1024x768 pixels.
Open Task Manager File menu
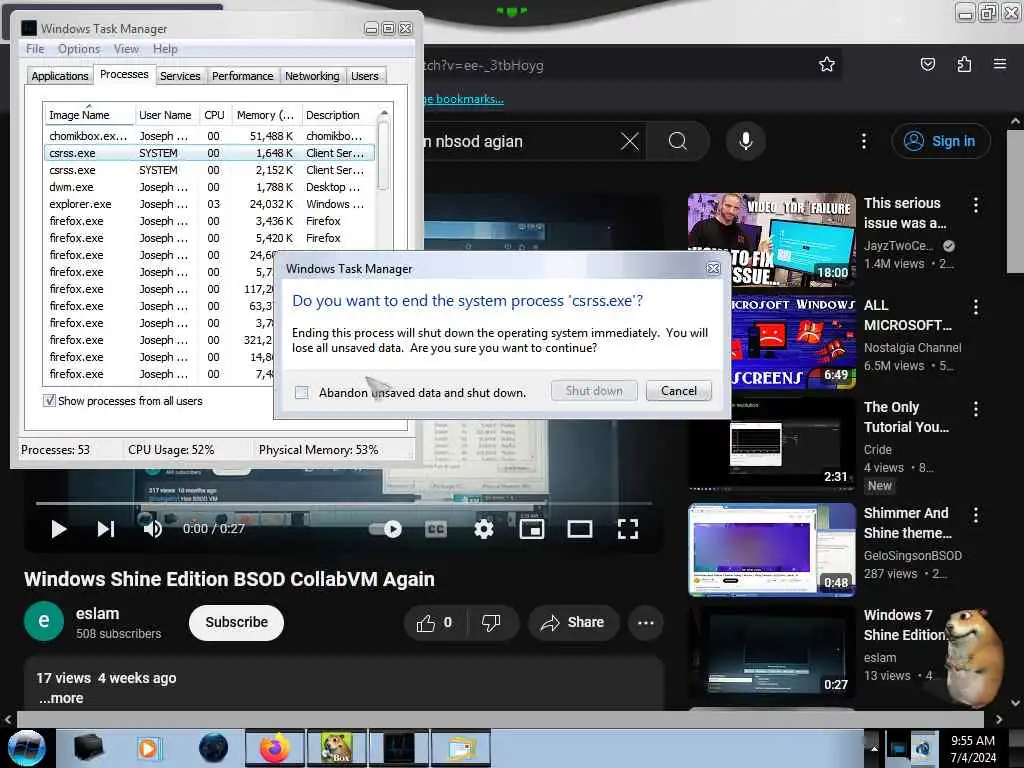(x=35, y=49)
